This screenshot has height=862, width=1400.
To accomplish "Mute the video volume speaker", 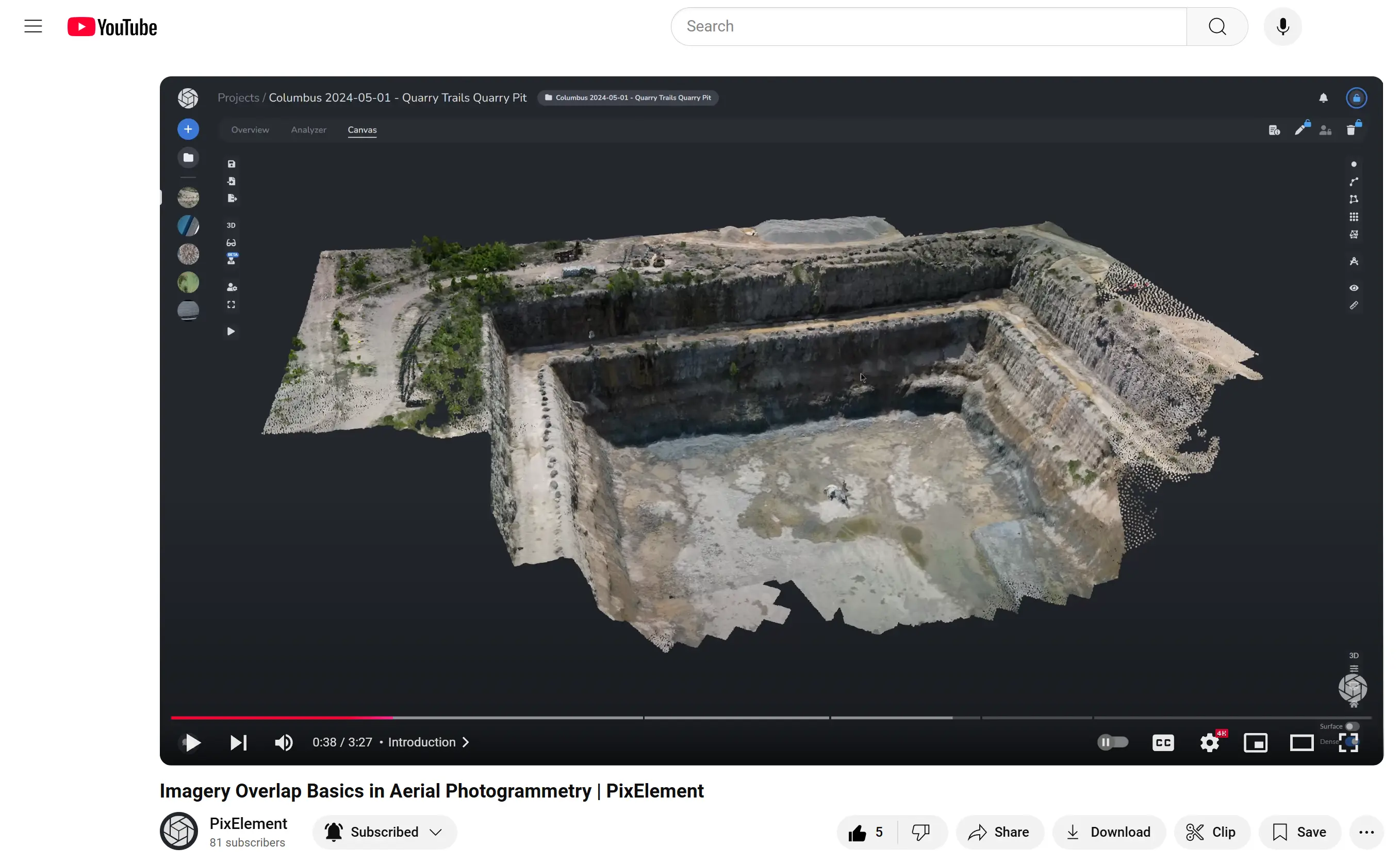I will (284, 742).
